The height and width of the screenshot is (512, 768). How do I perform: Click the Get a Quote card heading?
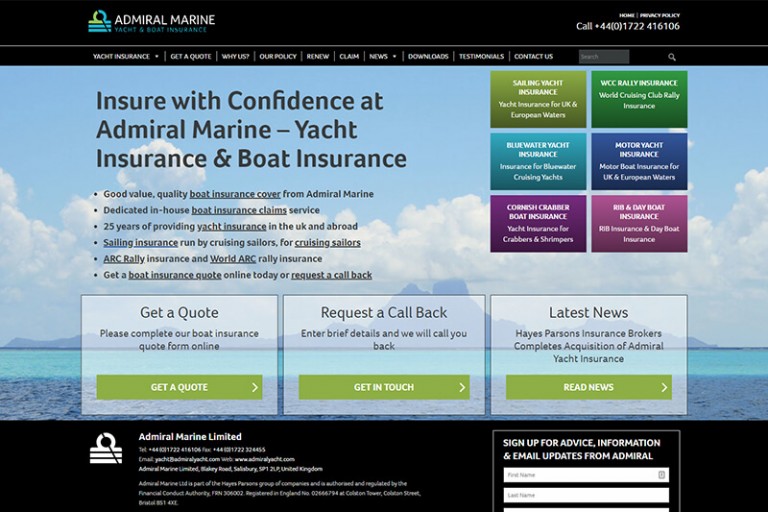tap(179, 313)
